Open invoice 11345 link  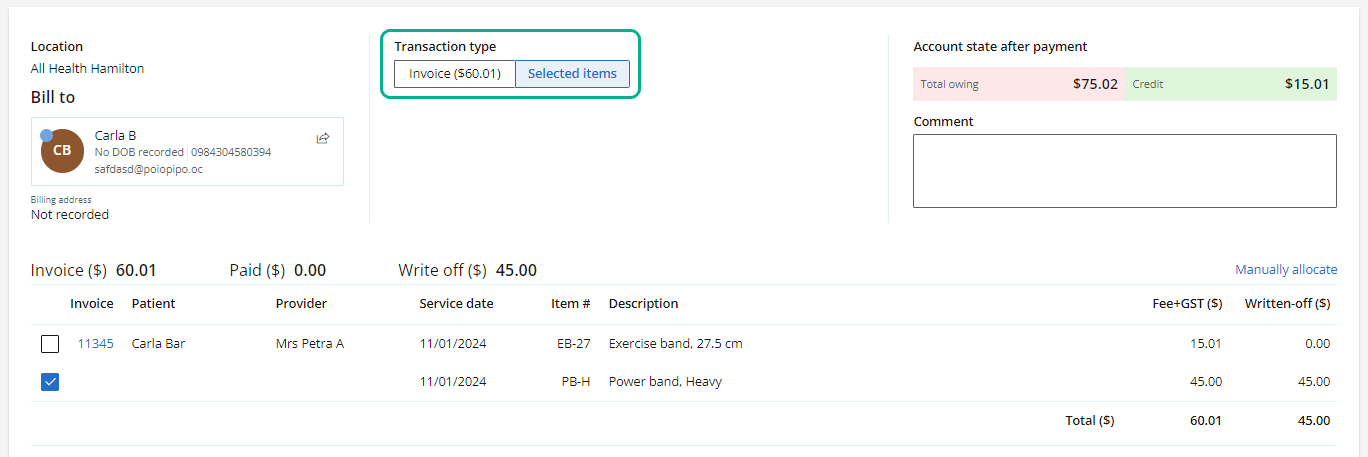(96, 344)
